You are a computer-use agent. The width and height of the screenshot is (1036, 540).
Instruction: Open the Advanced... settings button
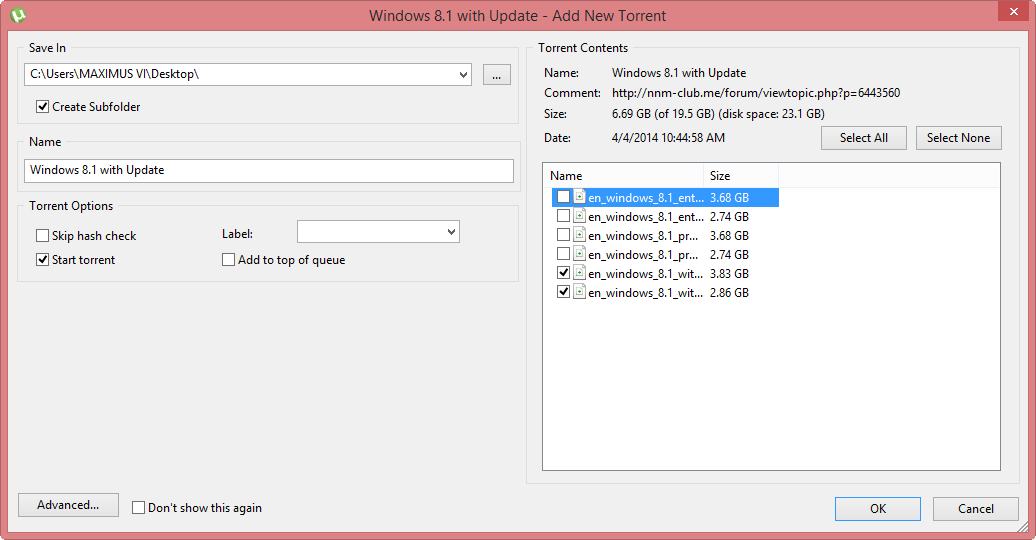point(68,505)
